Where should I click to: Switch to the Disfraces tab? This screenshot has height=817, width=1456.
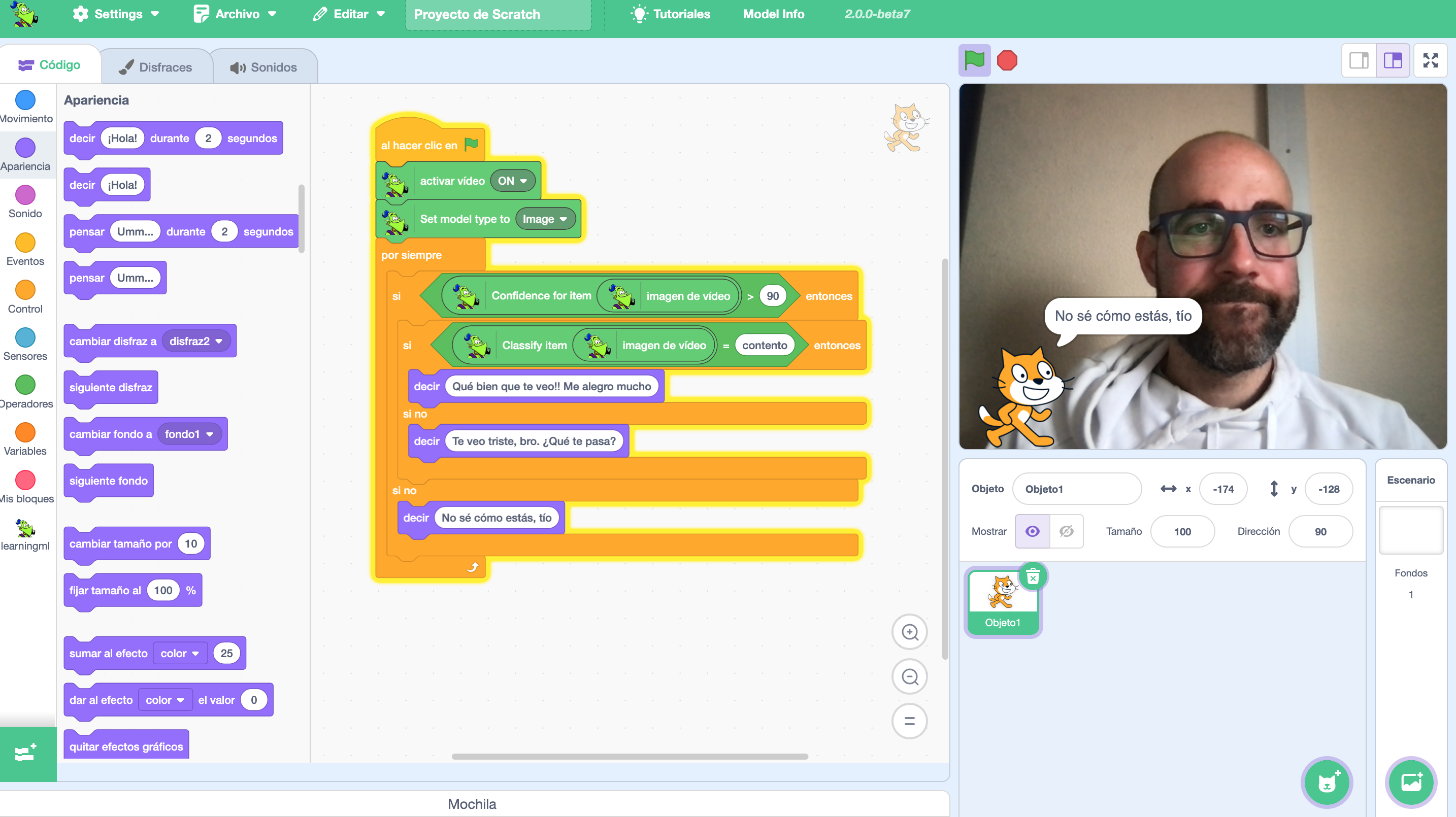click(156, 67)
